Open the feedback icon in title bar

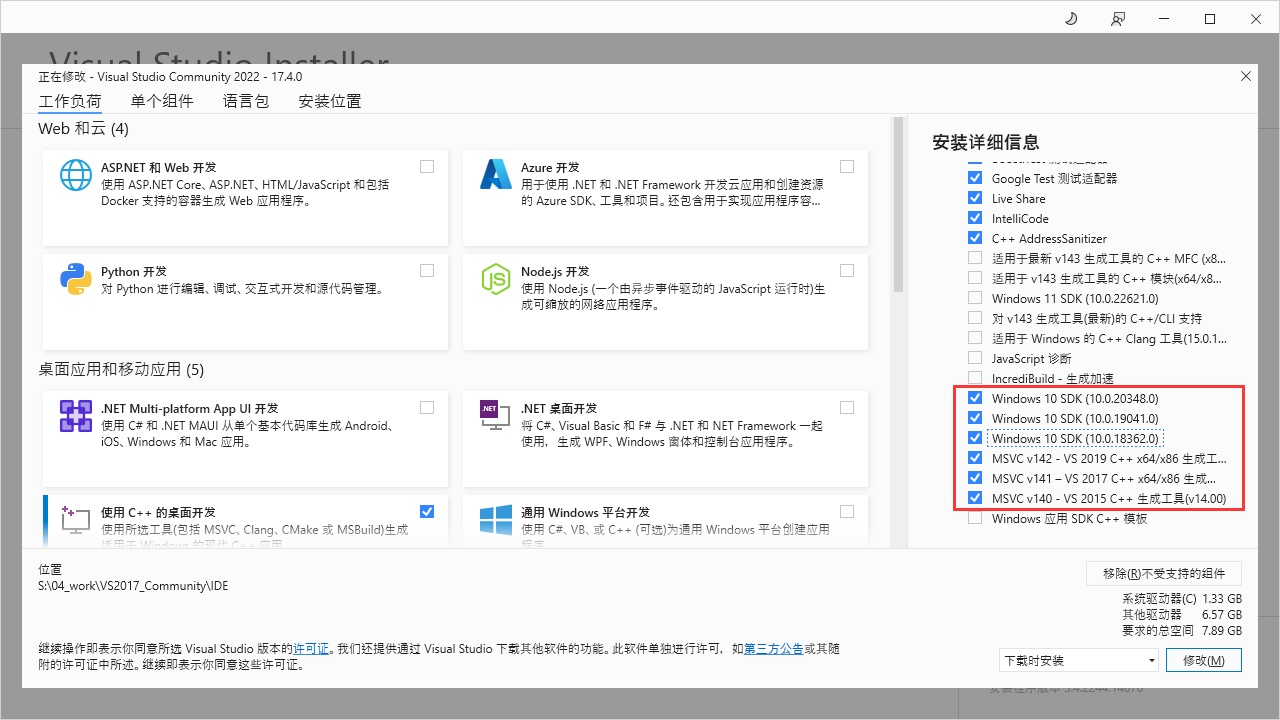(x=1118, y=19)
